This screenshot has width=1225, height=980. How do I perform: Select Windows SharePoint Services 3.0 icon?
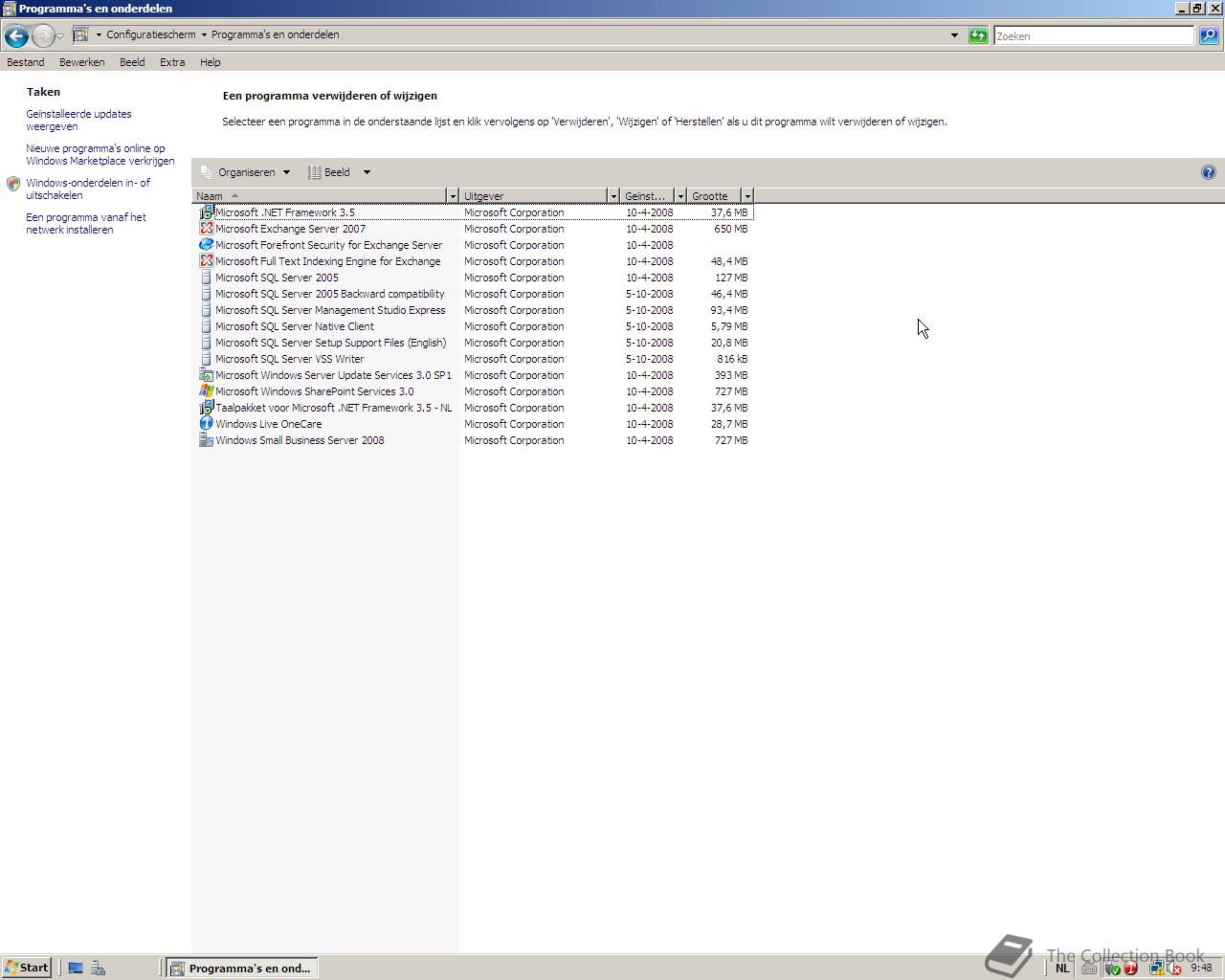(206, 391)
